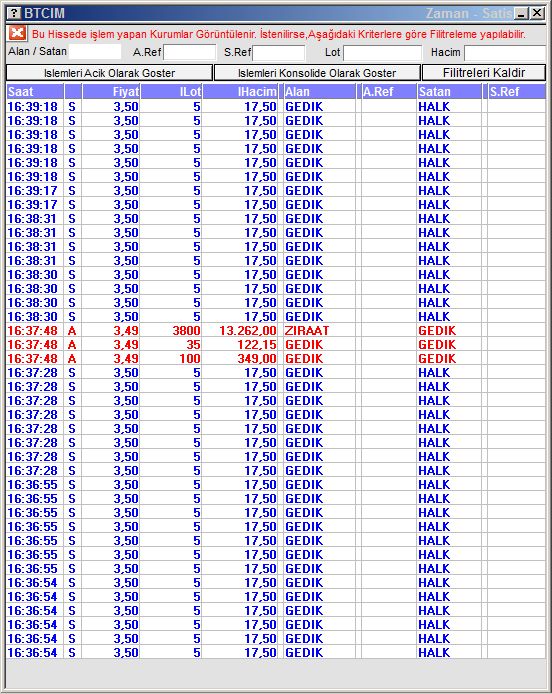
Task: Focus the S.Ref filter field
Action: point(278,53)
